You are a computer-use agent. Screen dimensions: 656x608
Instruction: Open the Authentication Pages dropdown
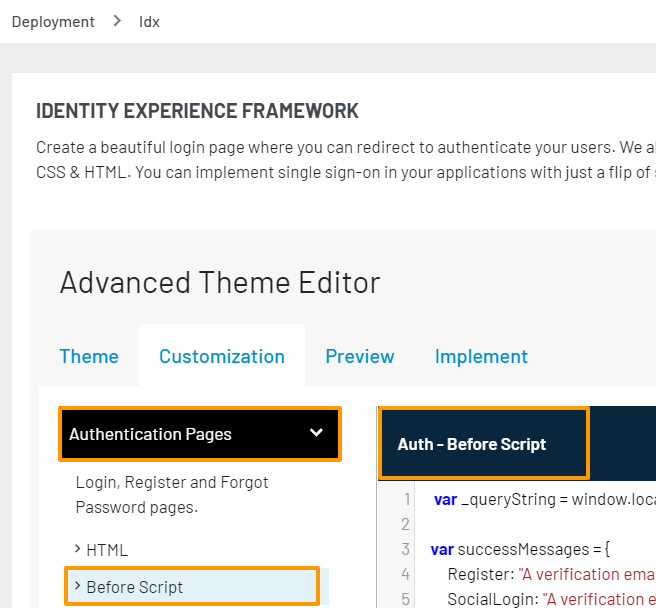199,434
